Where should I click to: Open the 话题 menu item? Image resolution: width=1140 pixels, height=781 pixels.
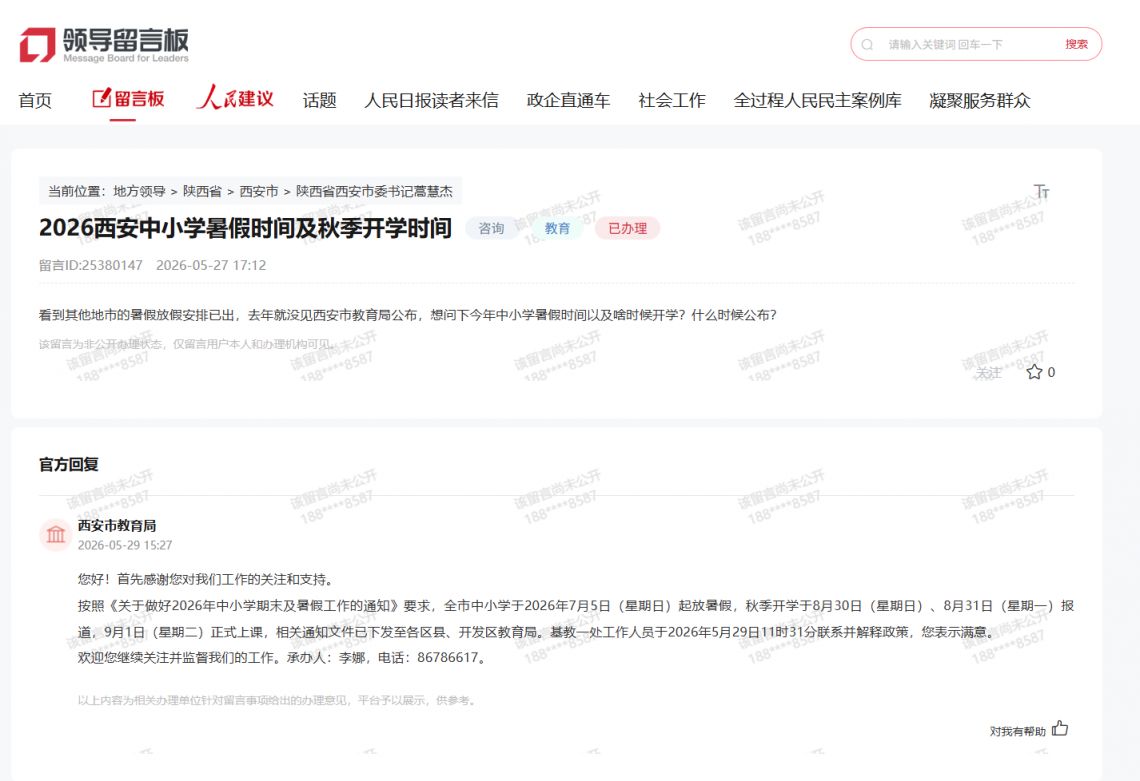(x=320, y=100)
